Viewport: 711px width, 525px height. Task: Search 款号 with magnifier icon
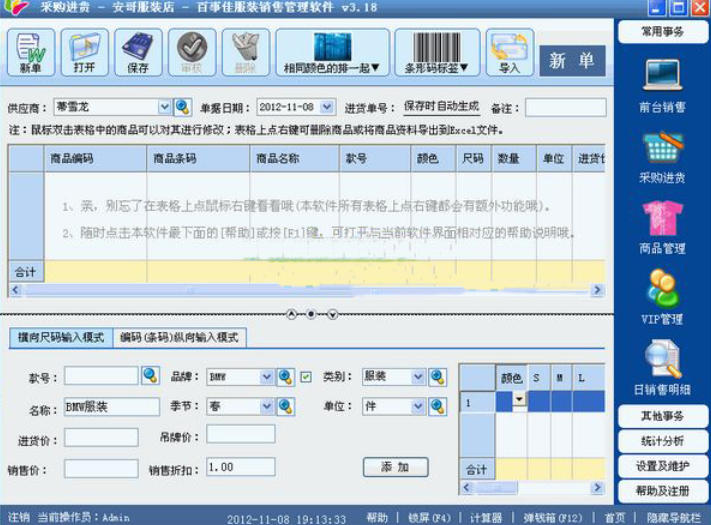point(151,376)
